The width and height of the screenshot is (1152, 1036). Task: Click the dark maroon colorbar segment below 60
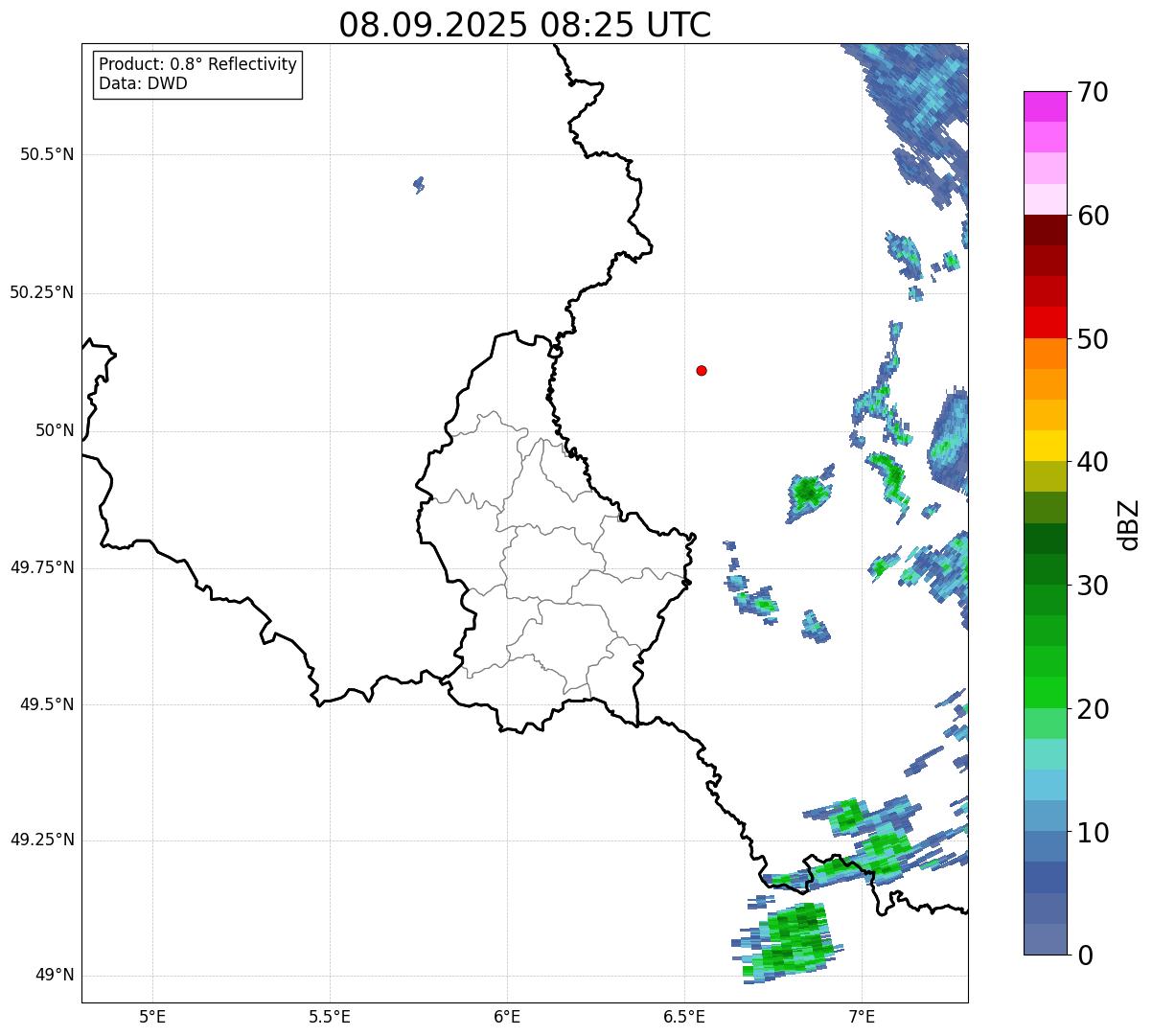point(1046,230)
